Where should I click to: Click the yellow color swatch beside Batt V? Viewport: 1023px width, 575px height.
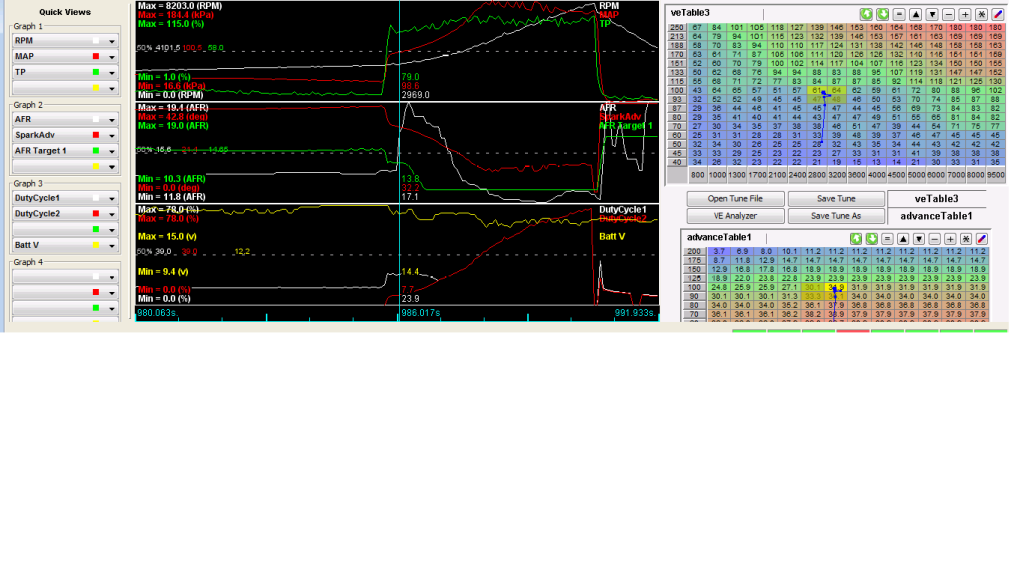tap(96, 245)
